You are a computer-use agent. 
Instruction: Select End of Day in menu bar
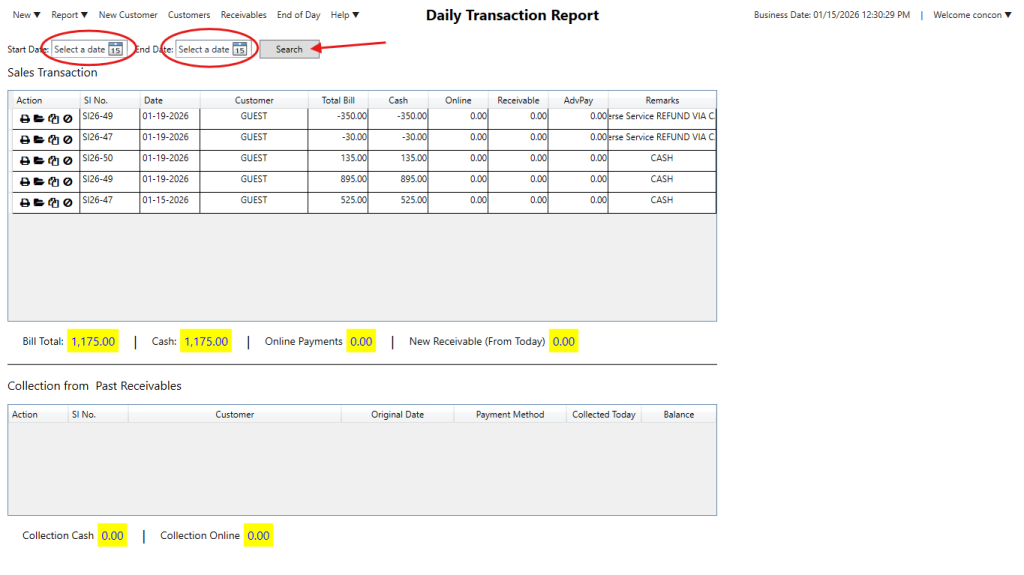click(x=298, y=15)
